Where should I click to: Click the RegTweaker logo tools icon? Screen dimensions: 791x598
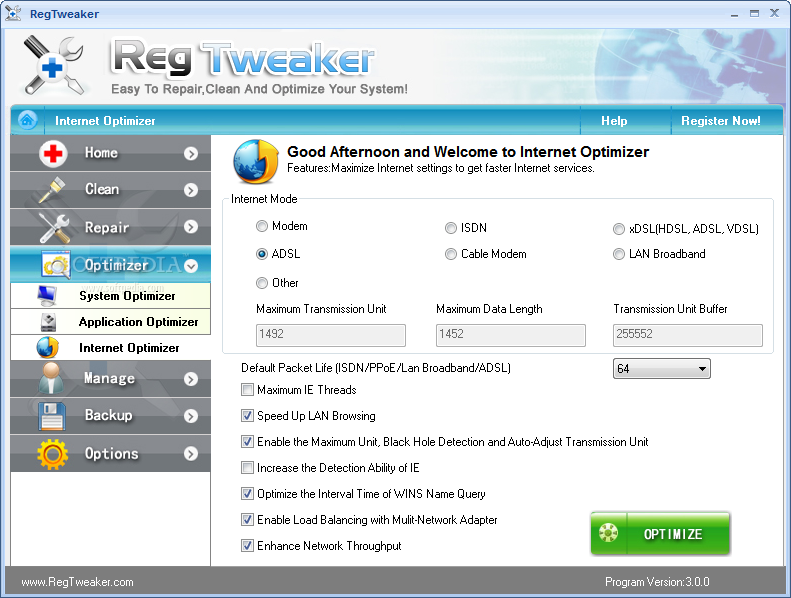pos(54,66)
